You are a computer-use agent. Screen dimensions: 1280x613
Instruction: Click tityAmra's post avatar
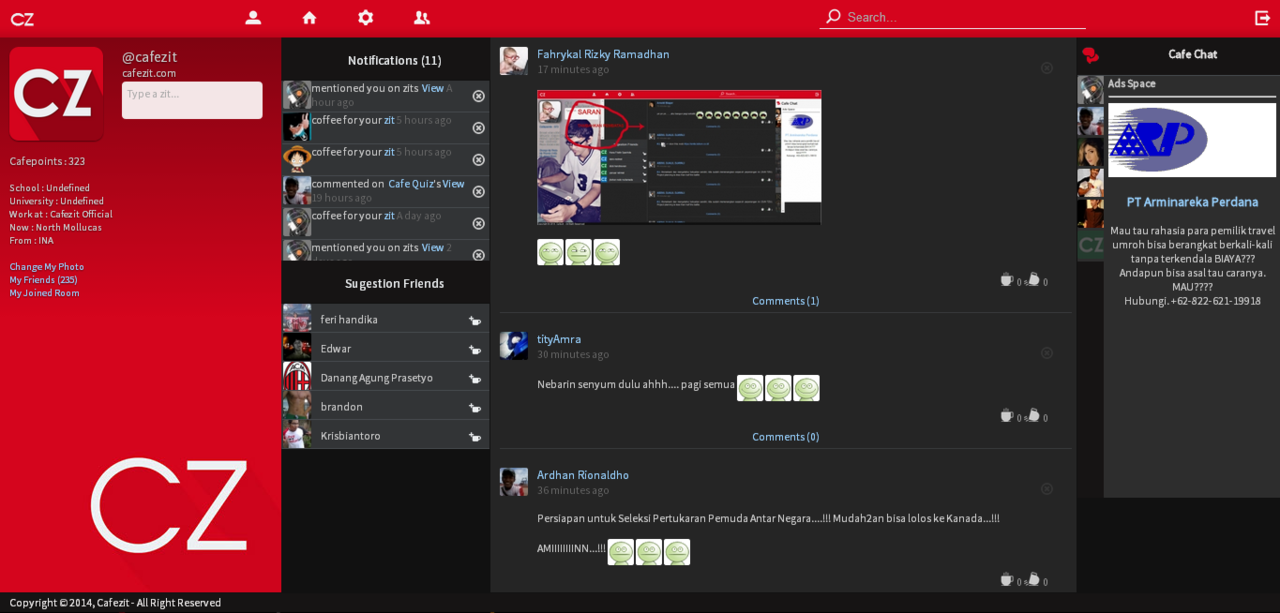click(514, 346)
